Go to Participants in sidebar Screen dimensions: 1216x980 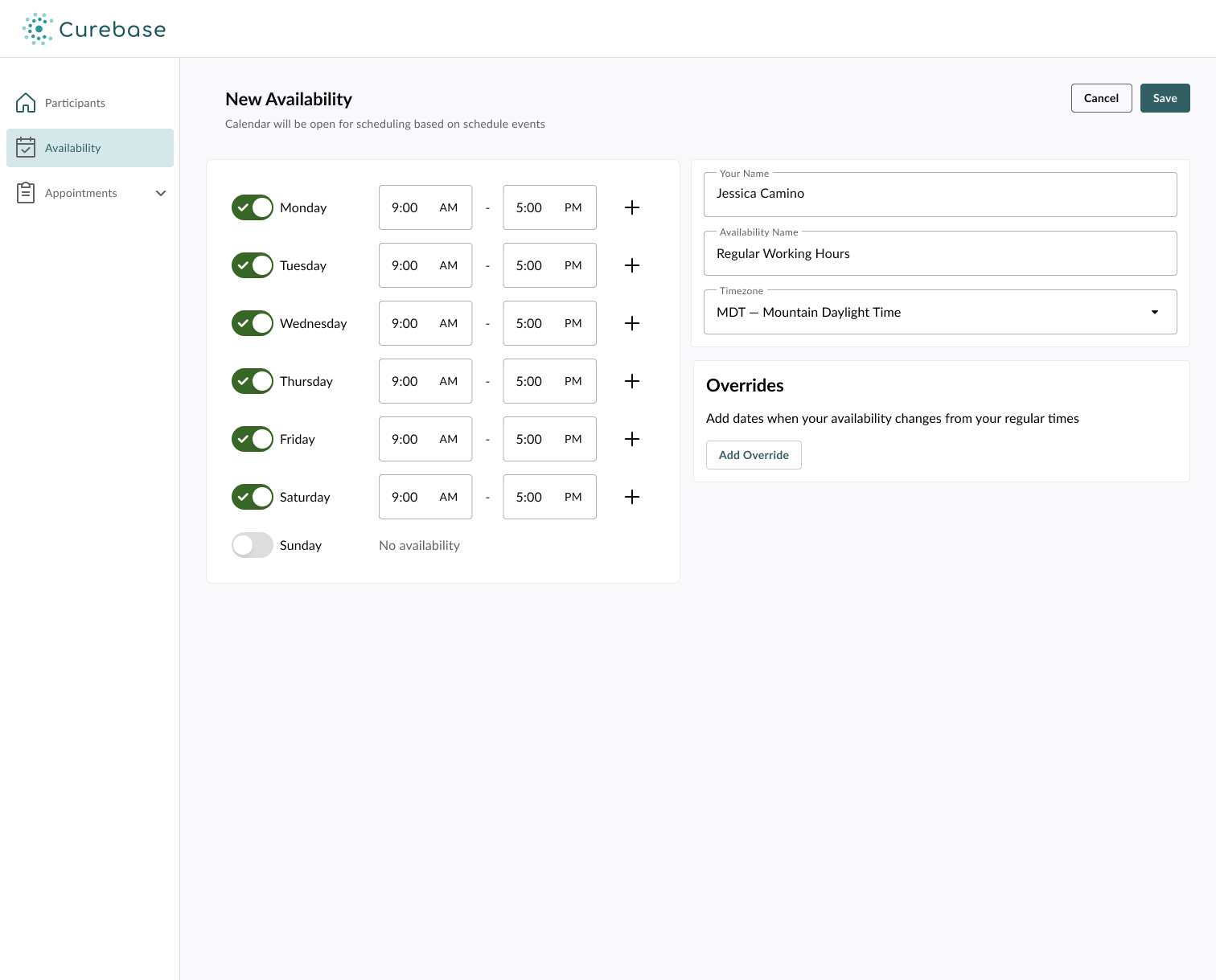tap(75, 103)
